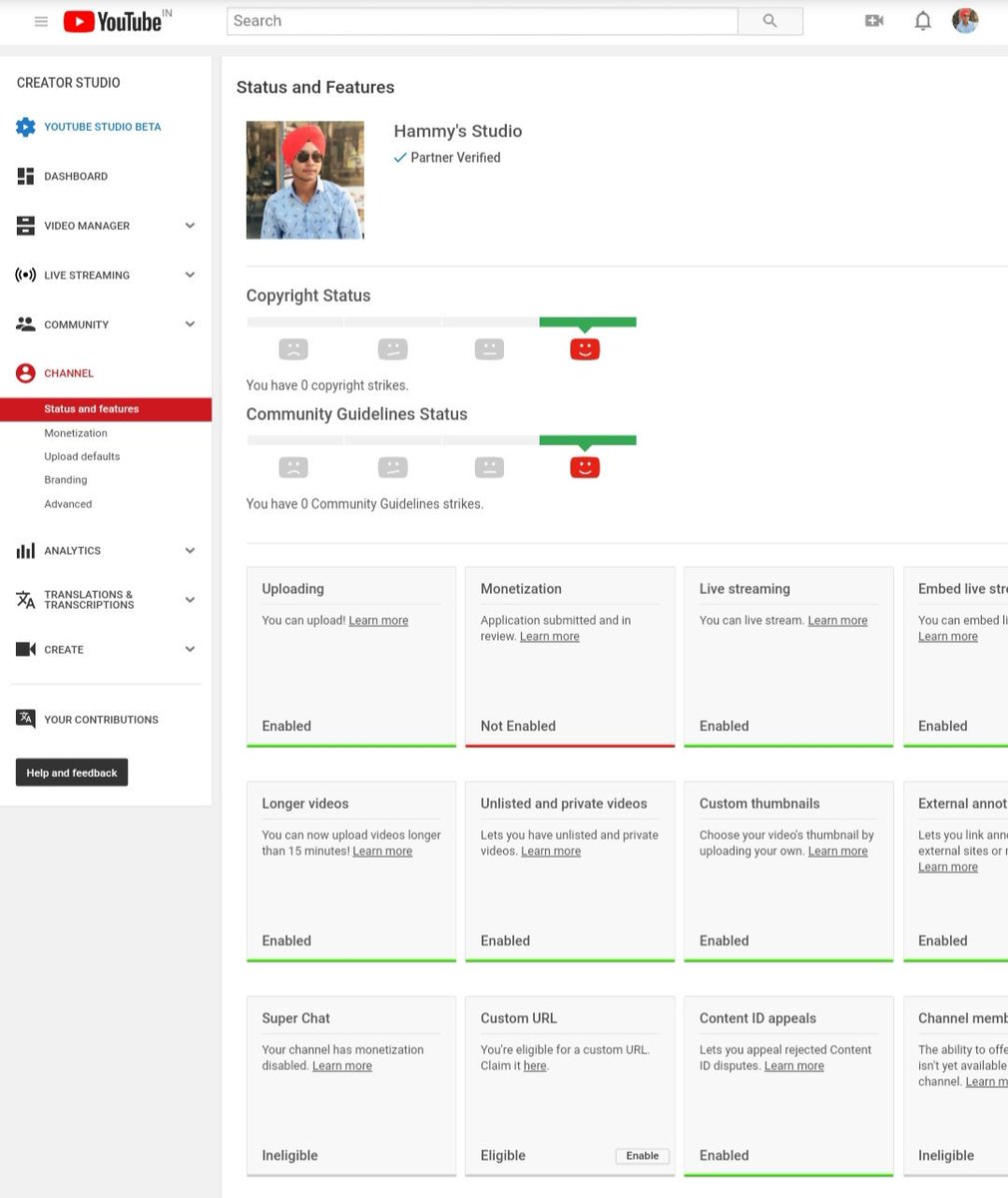Expand the Video Manager section
The image size is (1008, 1198).
pyautogui.click(x=190, y=226)
